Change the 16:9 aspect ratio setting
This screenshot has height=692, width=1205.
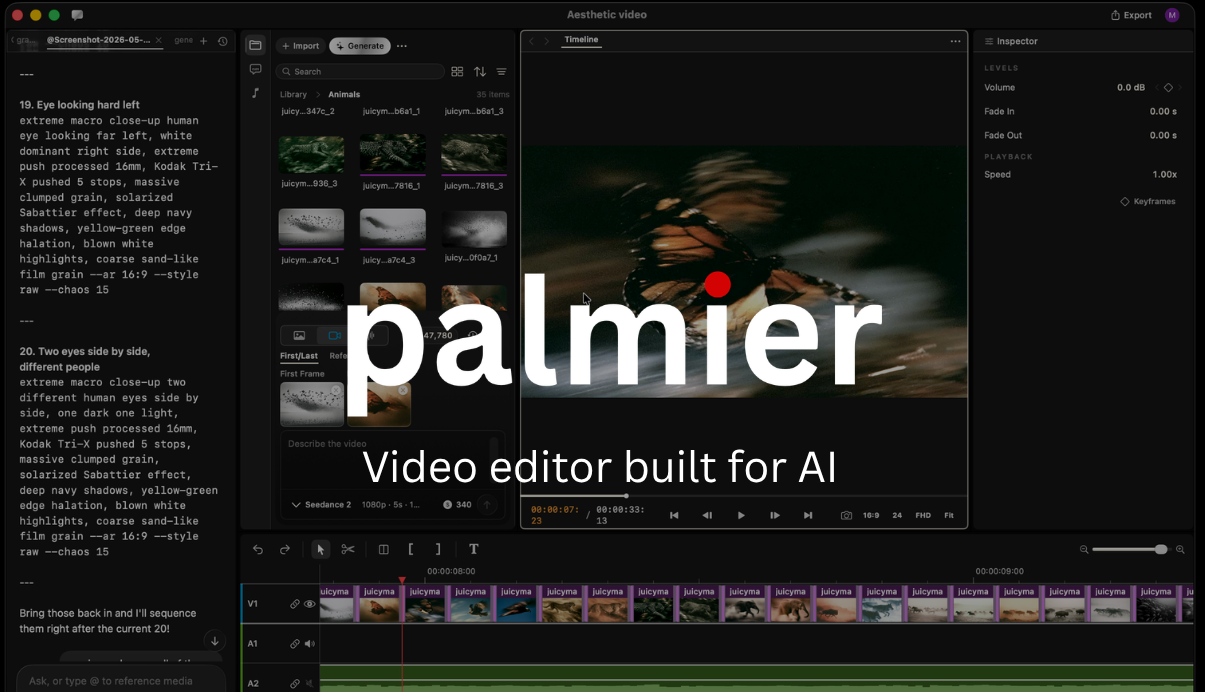[x=871, y=515]
